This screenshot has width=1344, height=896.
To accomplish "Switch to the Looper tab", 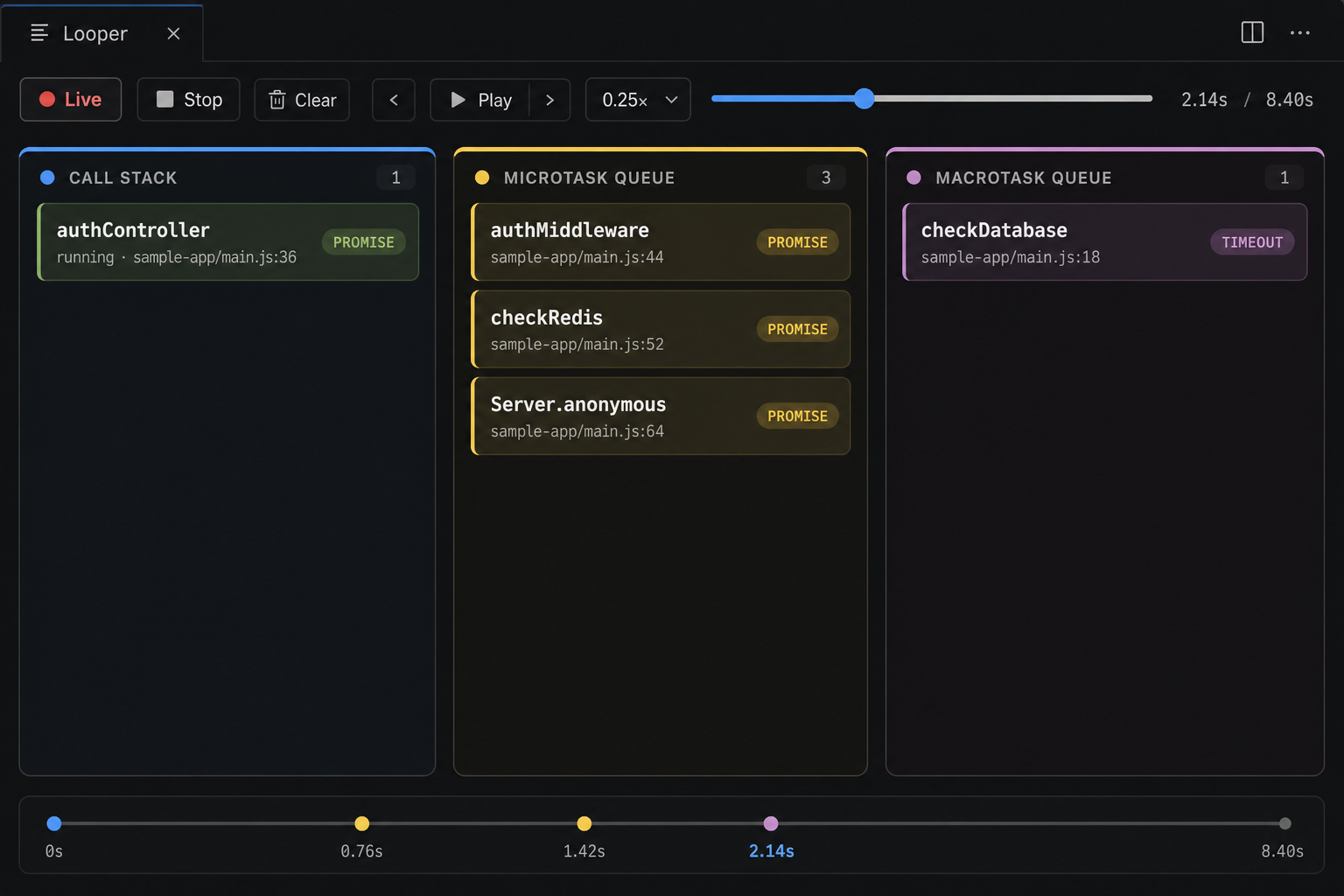I will (101, 33).
